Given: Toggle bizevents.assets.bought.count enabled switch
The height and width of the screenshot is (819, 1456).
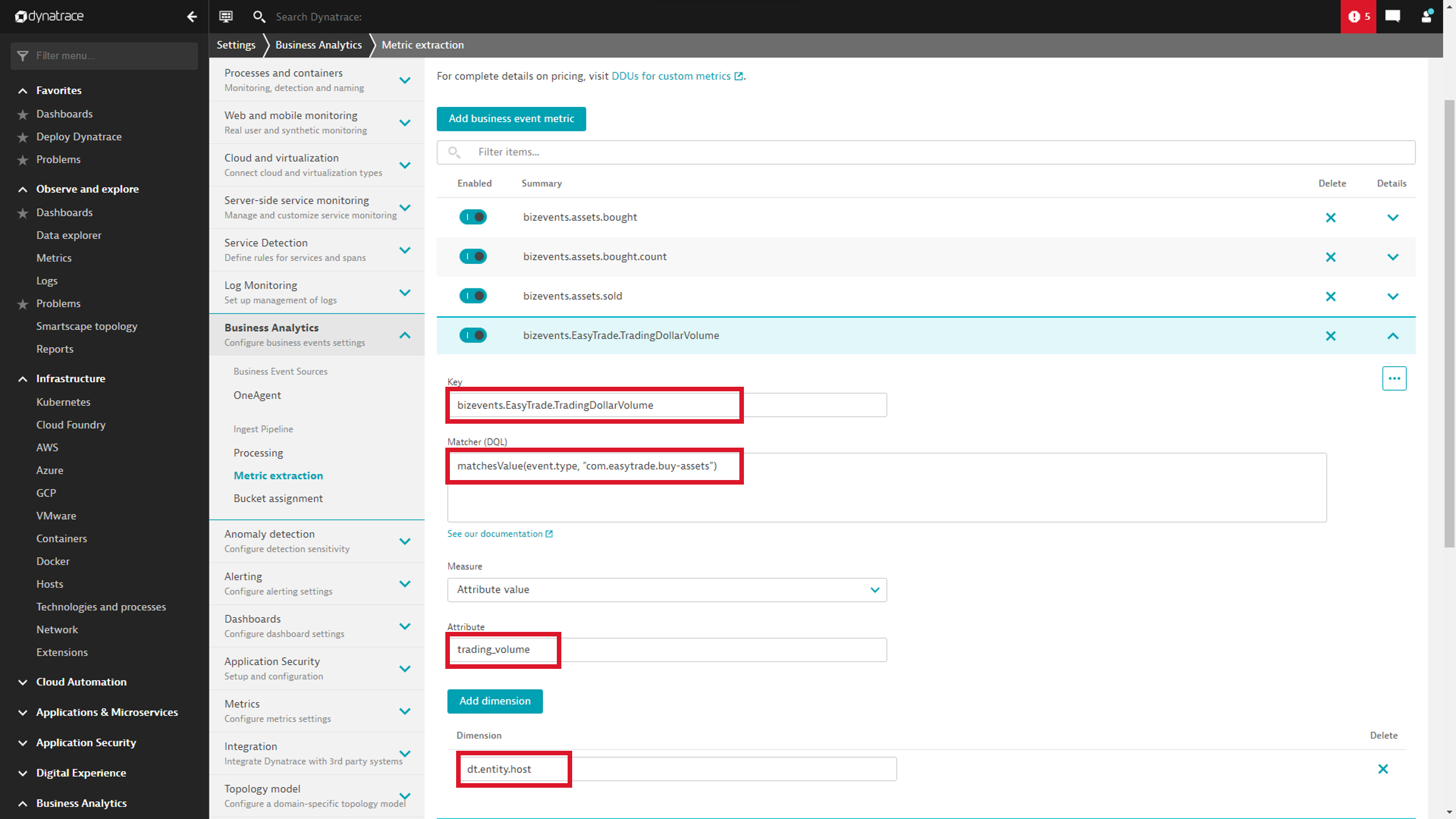Looking at the screenshot, I should click(x=473, y=257).
